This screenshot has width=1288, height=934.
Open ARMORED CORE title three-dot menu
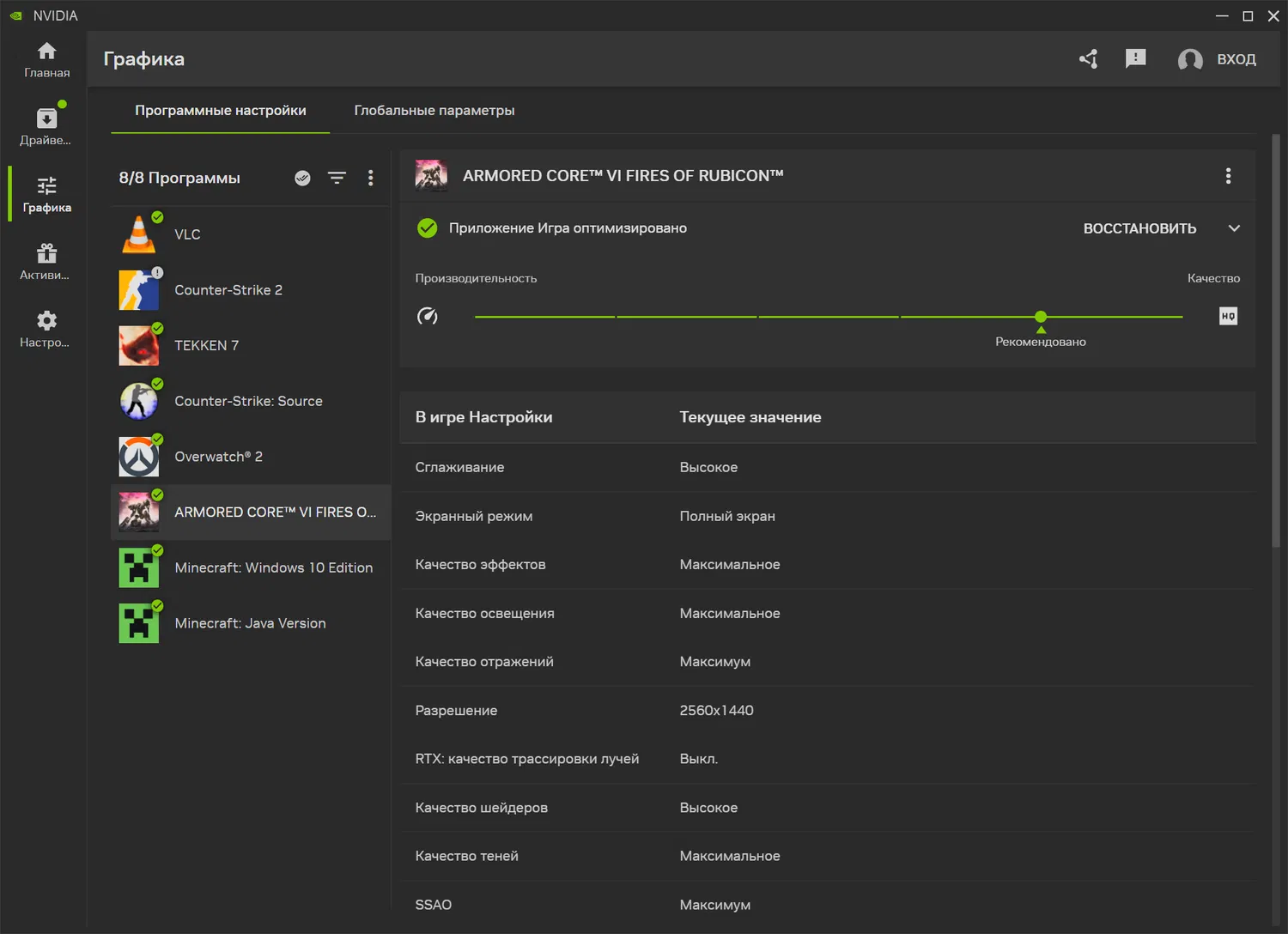1228,176
